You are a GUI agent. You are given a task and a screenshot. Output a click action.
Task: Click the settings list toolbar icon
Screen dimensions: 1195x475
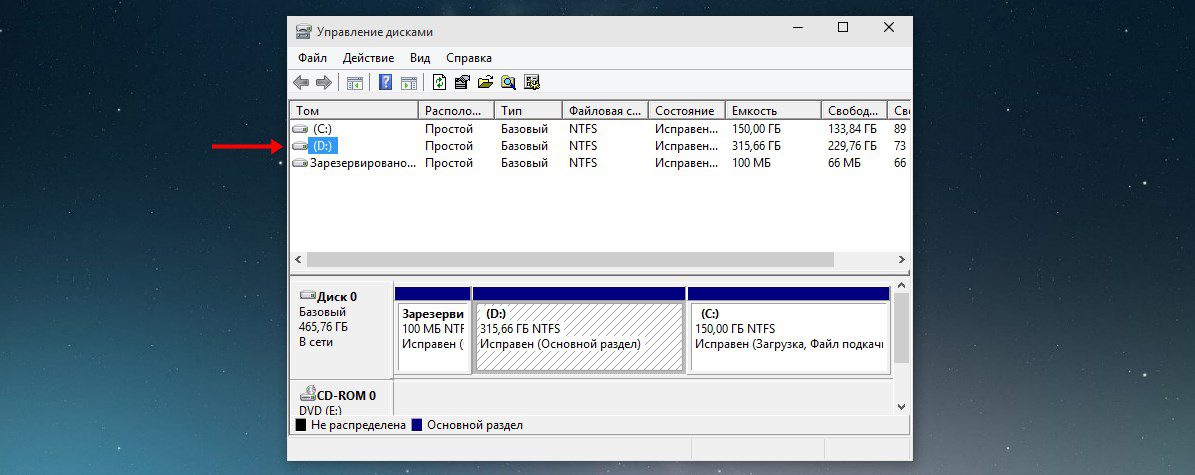[x=532, y=82]
